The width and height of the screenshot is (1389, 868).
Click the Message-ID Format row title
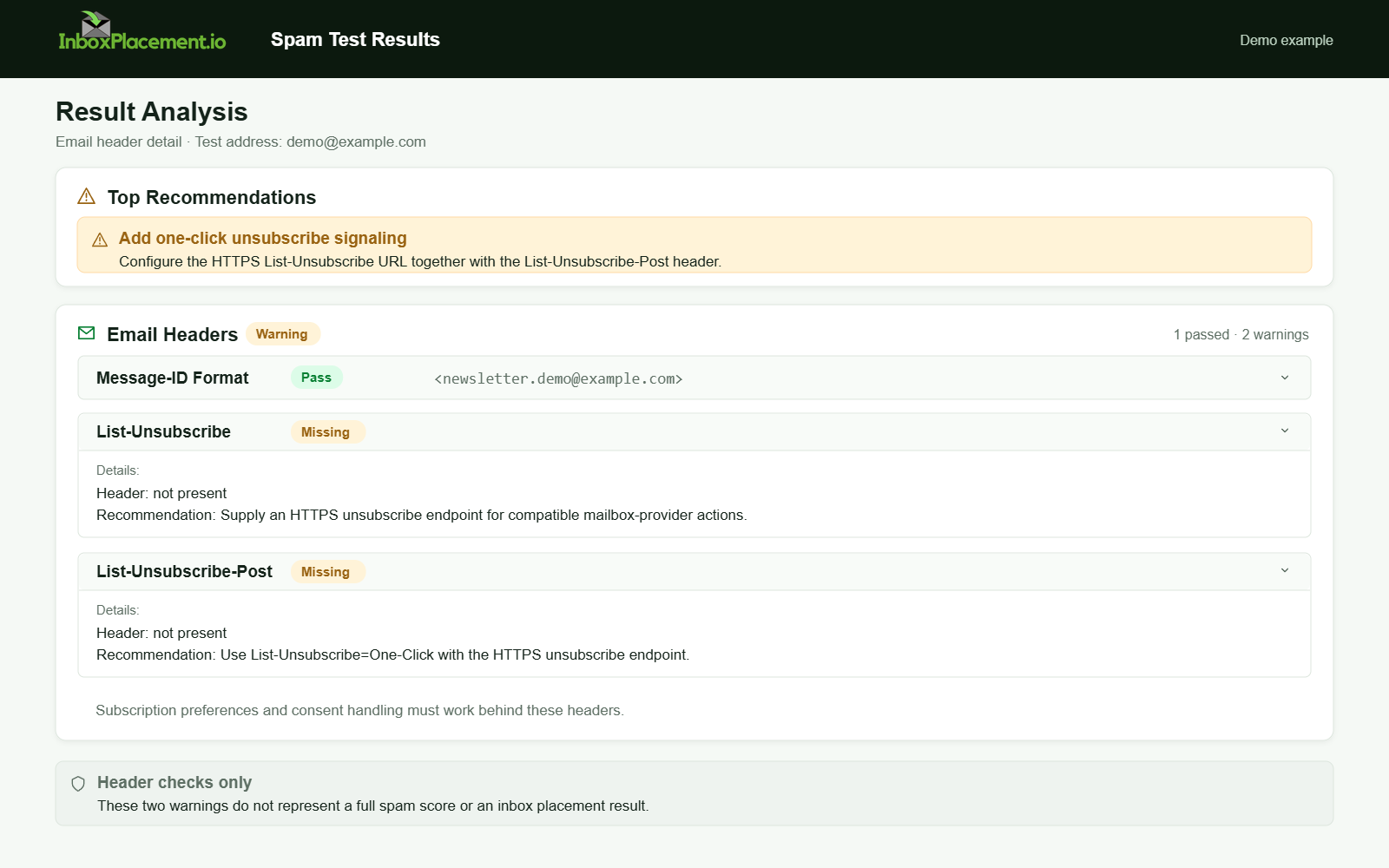click(172, 378)
